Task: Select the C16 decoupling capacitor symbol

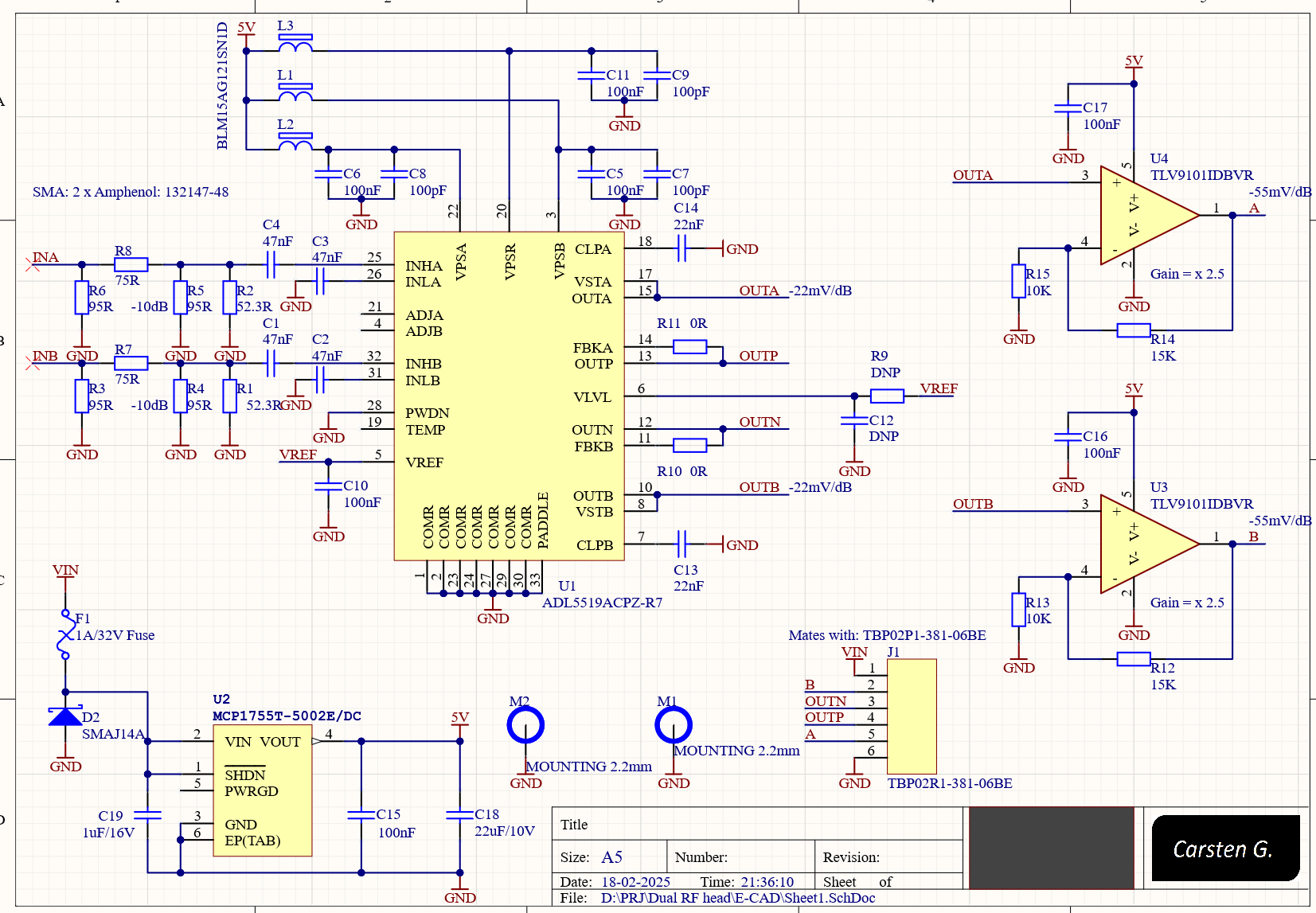Action: click(x=1068, y=437)
